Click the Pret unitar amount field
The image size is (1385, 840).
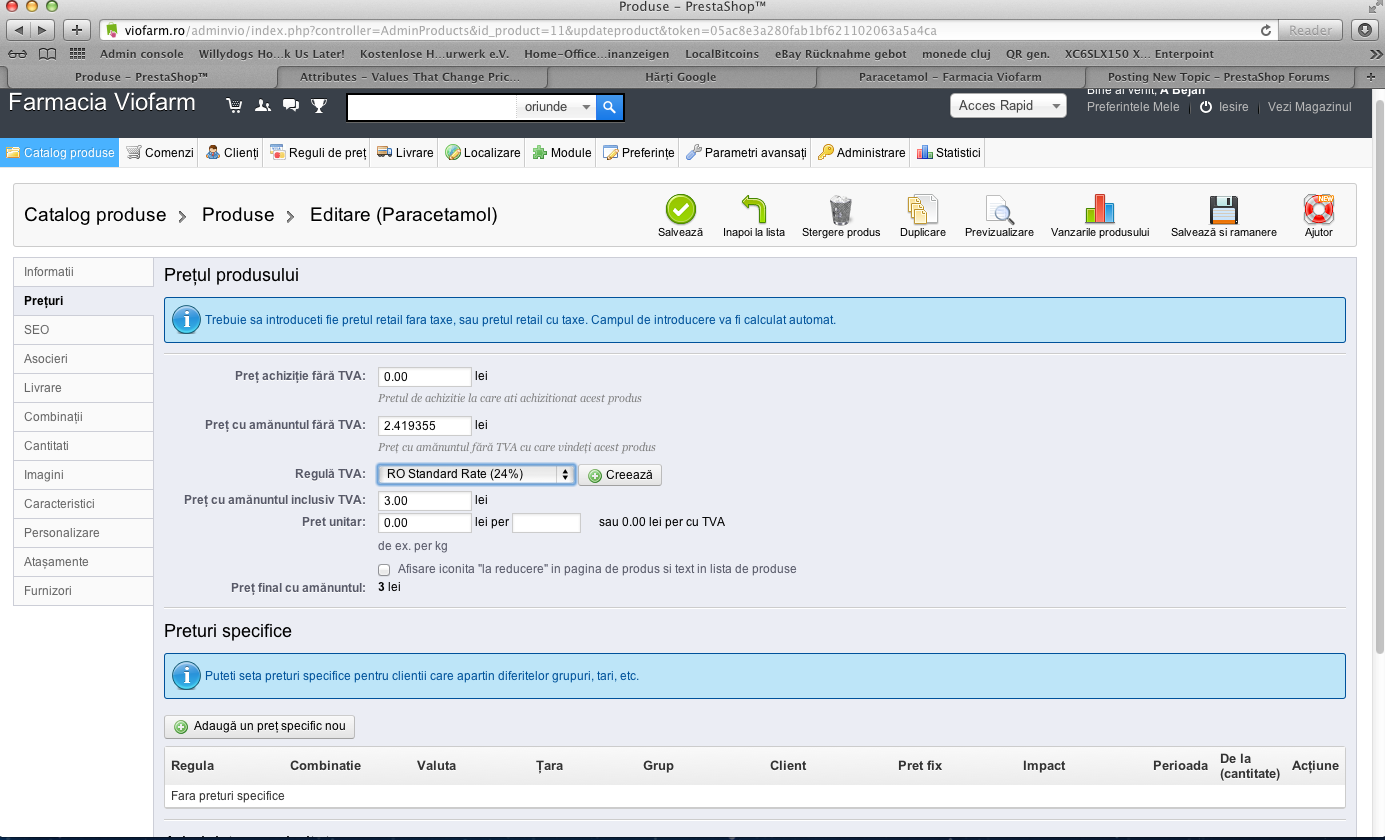[x=425, y=522]
